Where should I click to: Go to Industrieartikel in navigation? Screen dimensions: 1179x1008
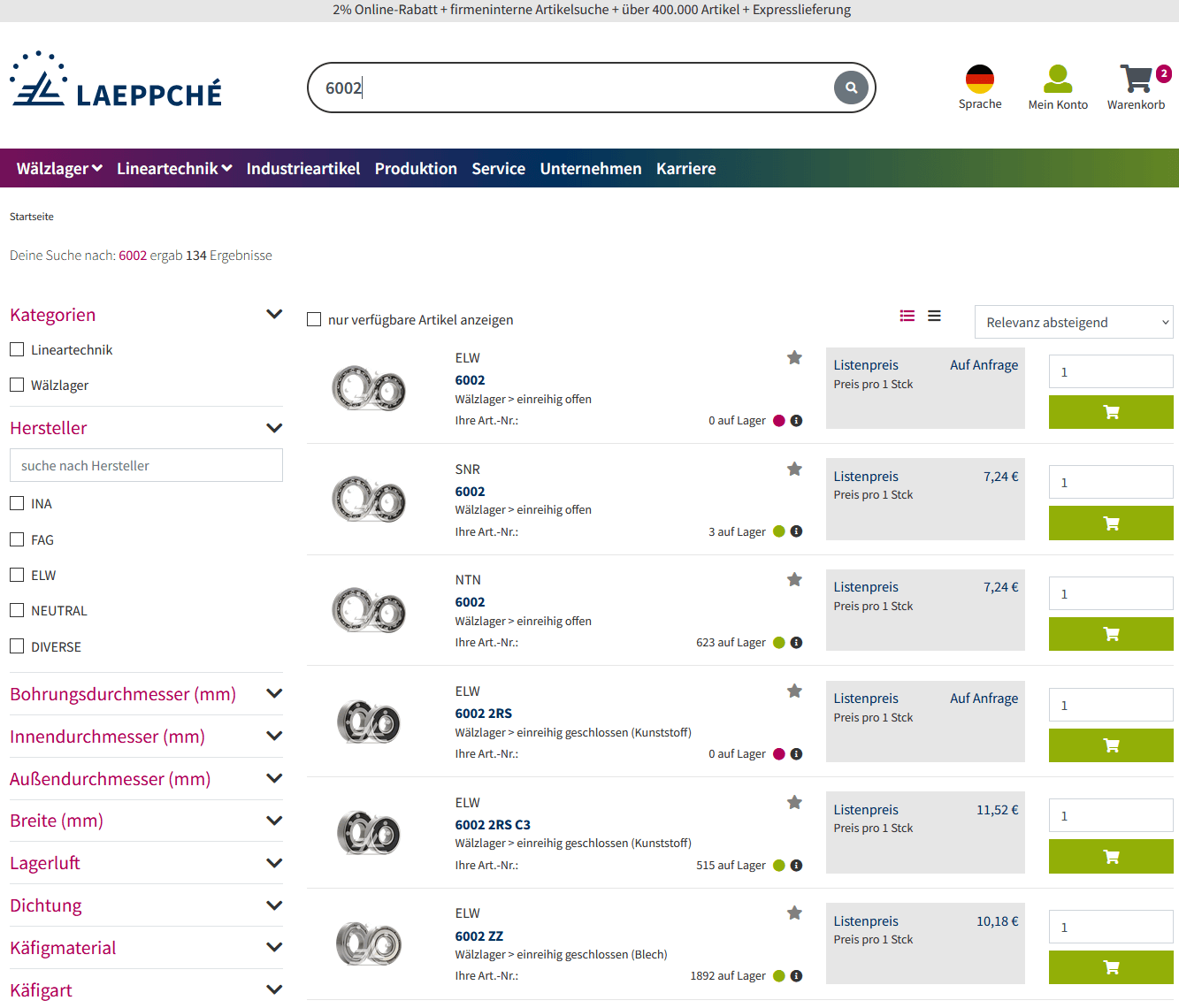303,168
